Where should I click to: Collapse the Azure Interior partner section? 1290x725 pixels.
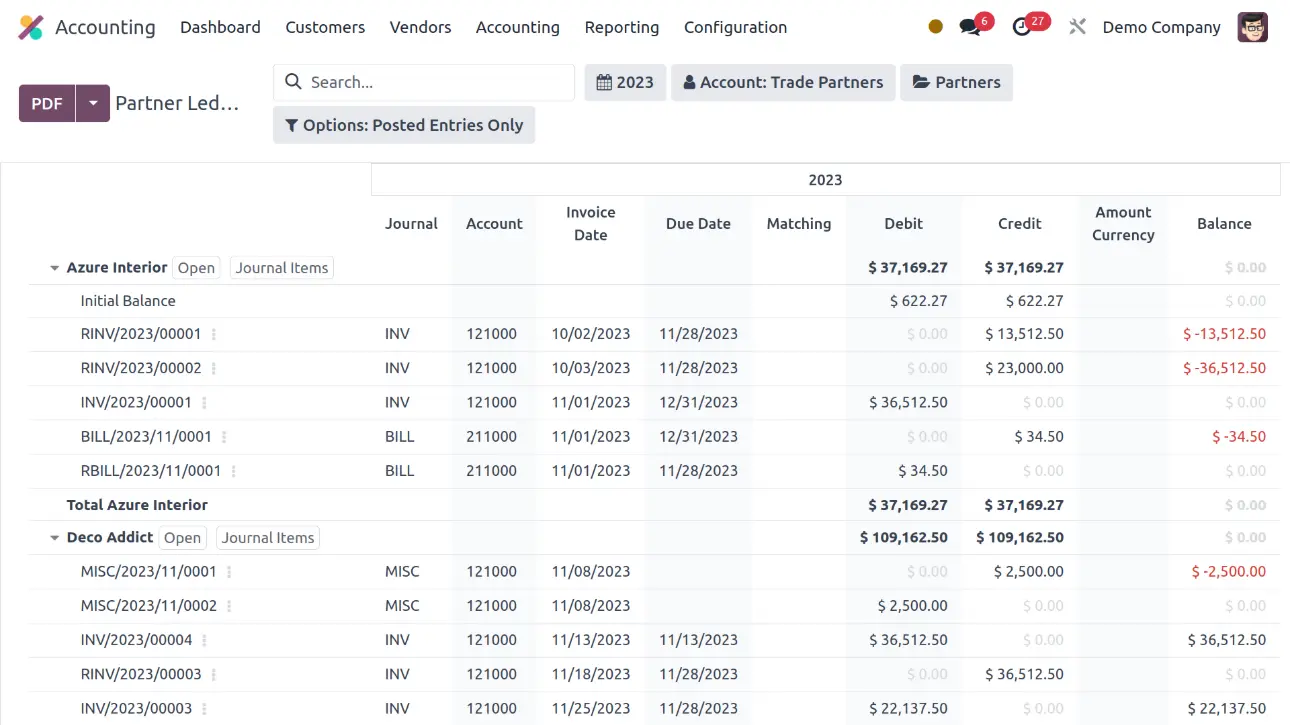pos(54,268)
